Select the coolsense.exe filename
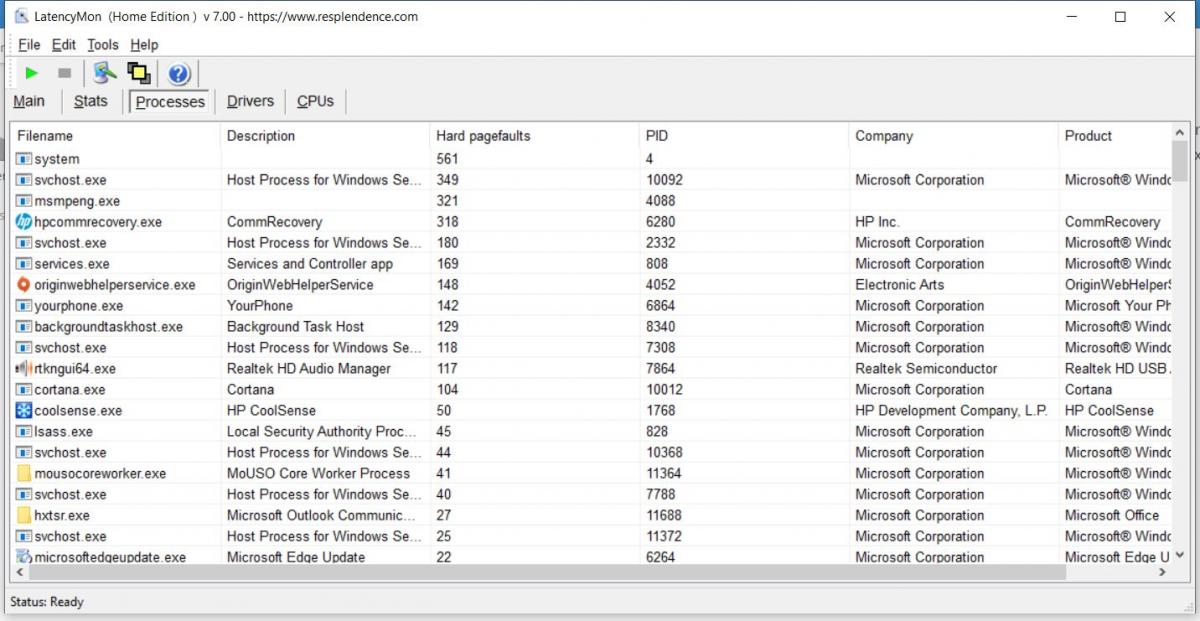 click(78, 411)
